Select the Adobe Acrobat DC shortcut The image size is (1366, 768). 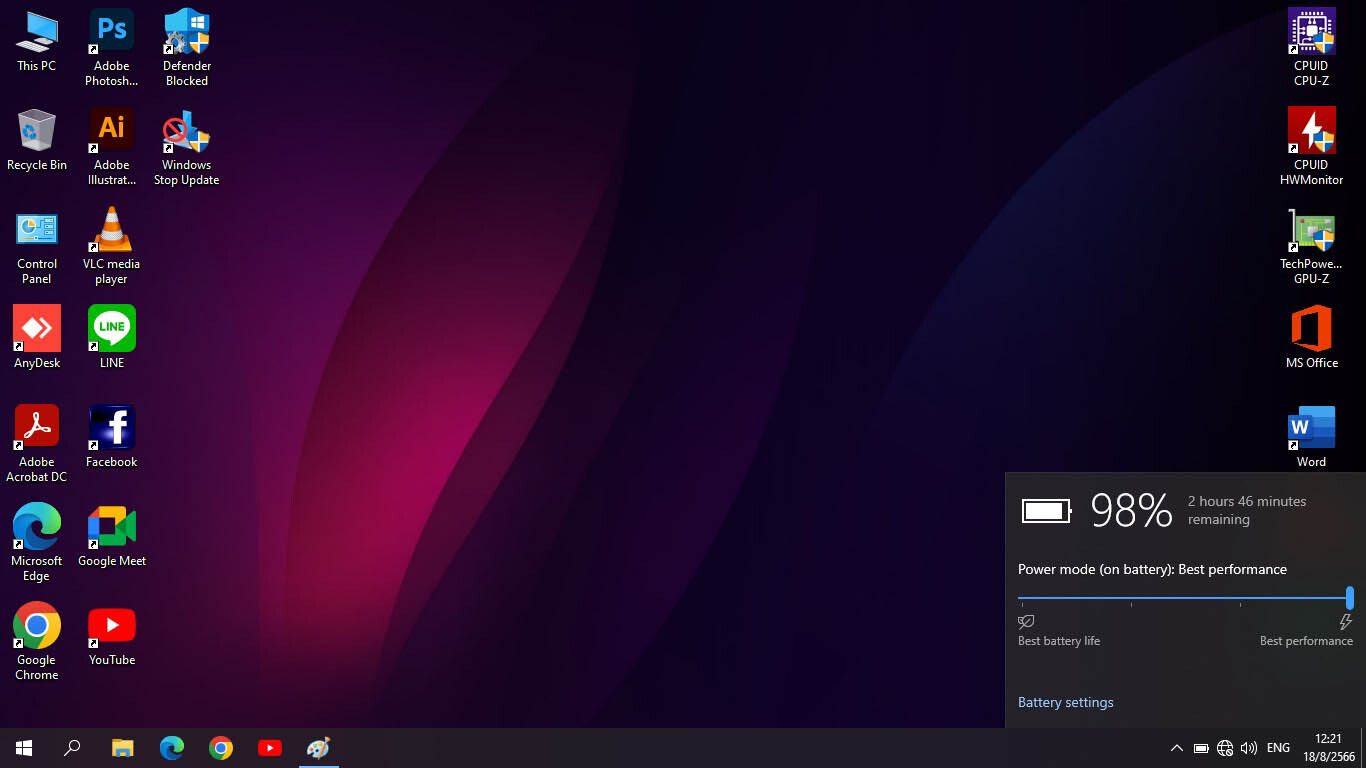(37, 444)
